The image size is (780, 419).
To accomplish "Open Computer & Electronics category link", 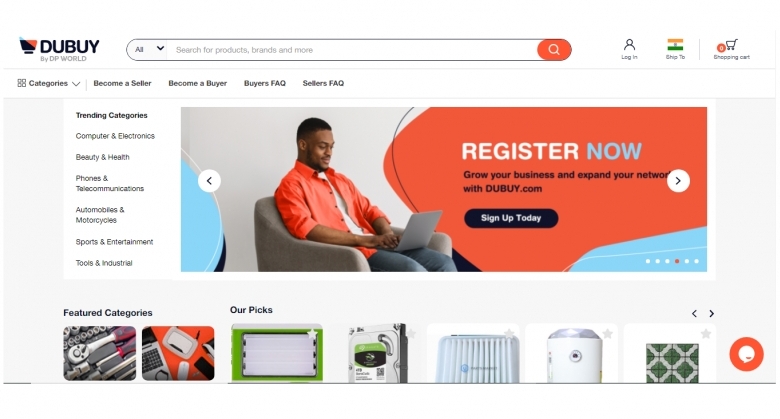I will coord(115,136).
